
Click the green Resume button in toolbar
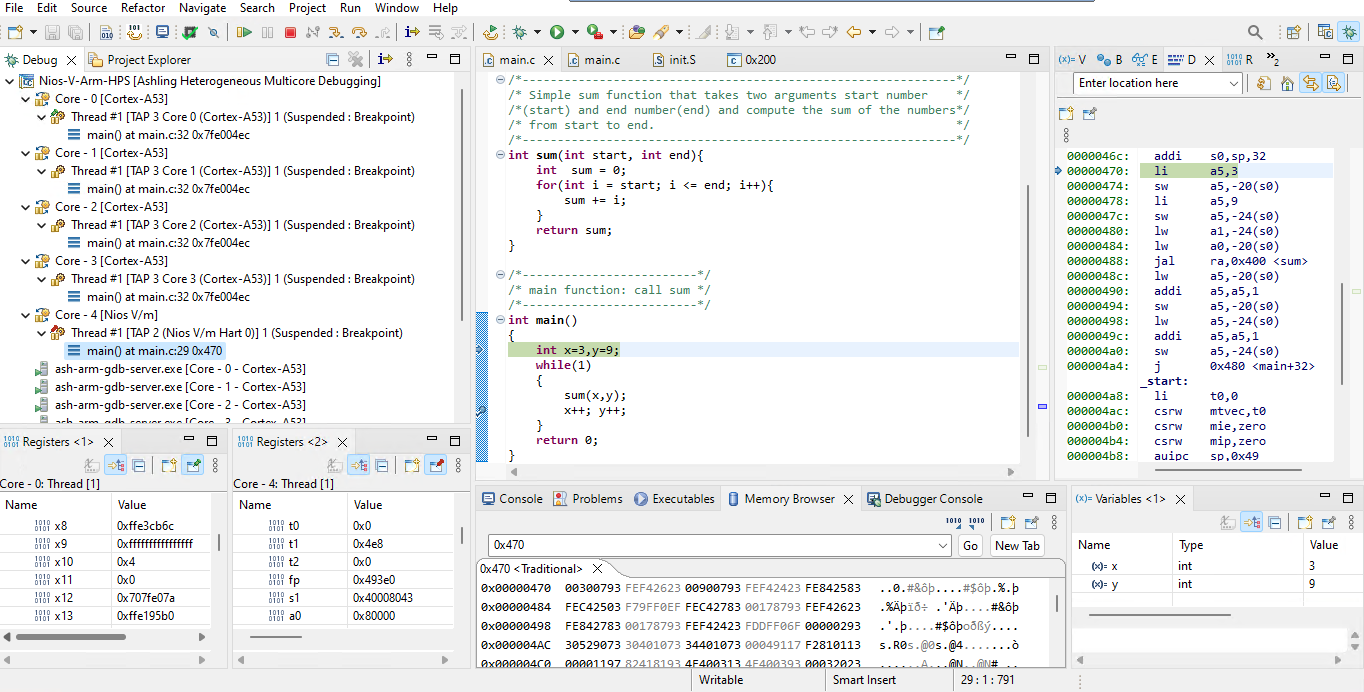click(x=244, y=32)
